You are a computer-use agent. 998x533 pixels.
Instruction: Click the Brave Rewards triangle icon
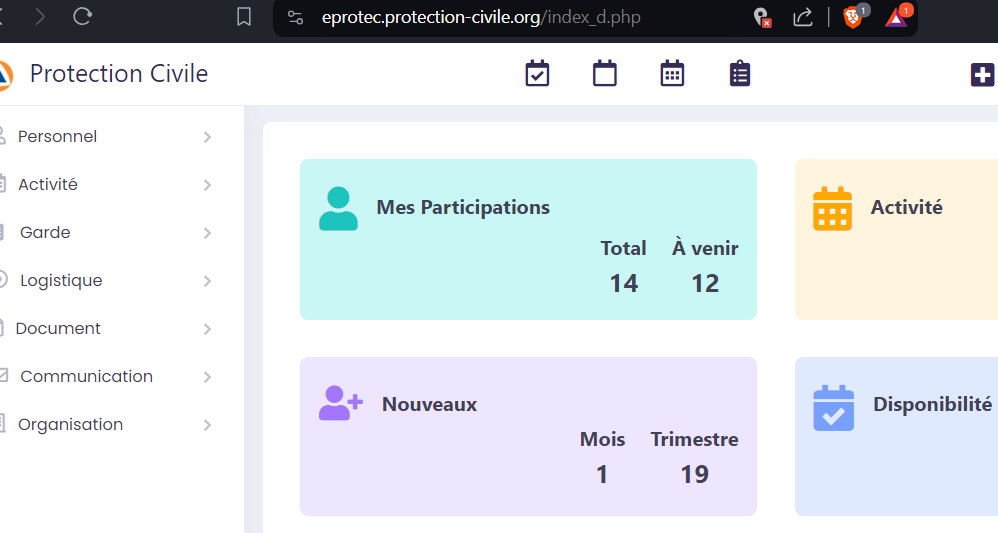coord(896,17)
